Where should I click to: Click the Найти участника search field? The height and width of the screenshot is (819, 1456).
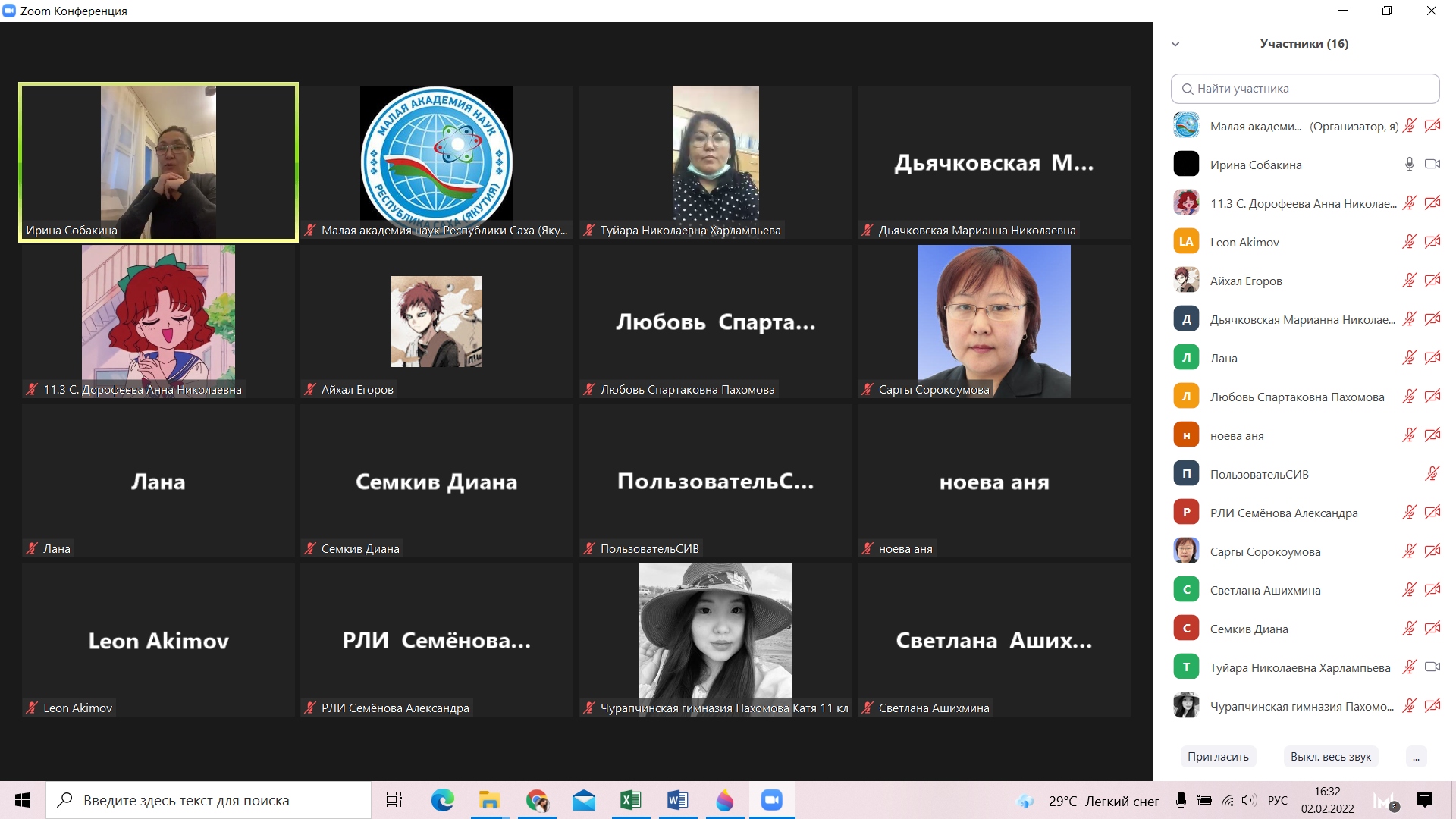[1304, 89]
